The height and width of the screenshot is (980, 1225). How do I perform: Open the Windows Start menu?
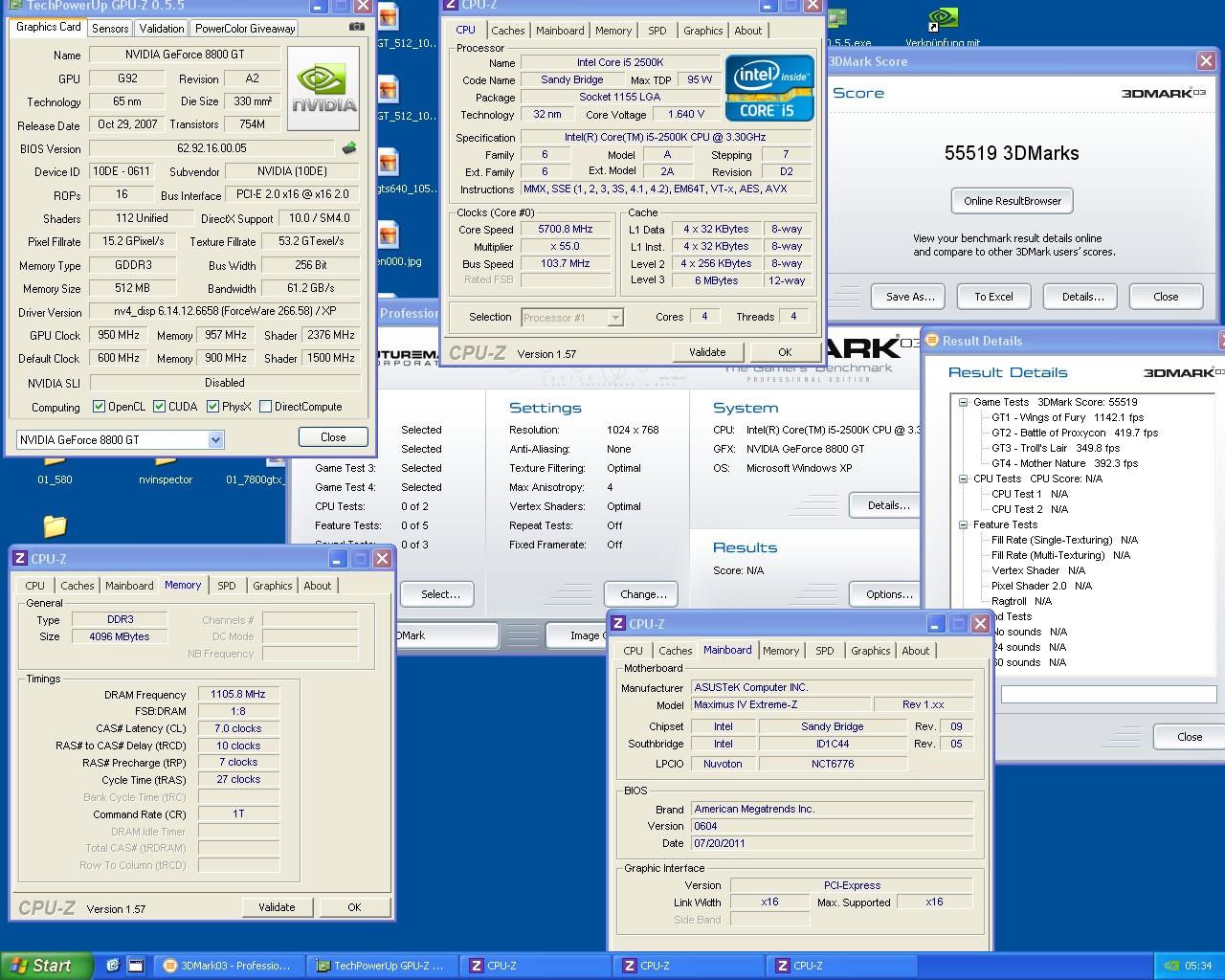pyautogui.click(x=46, y=966)
